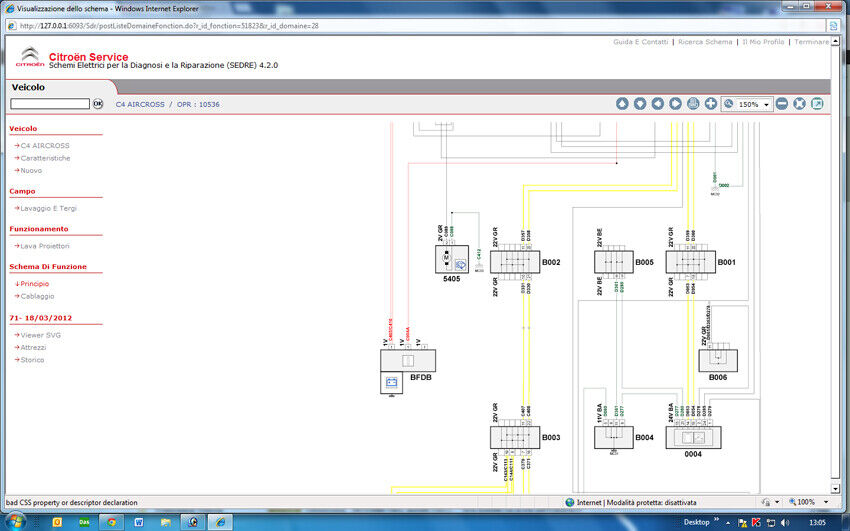
Task: Open Ricerca Schema in the top menu
Action: coord(705,42)
